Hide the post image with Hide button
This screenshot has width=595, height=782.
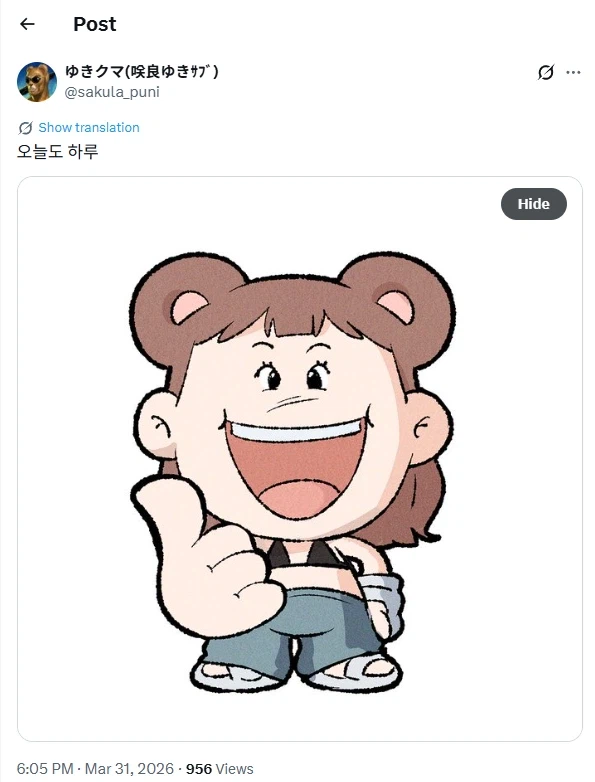[x=533, y=204]
